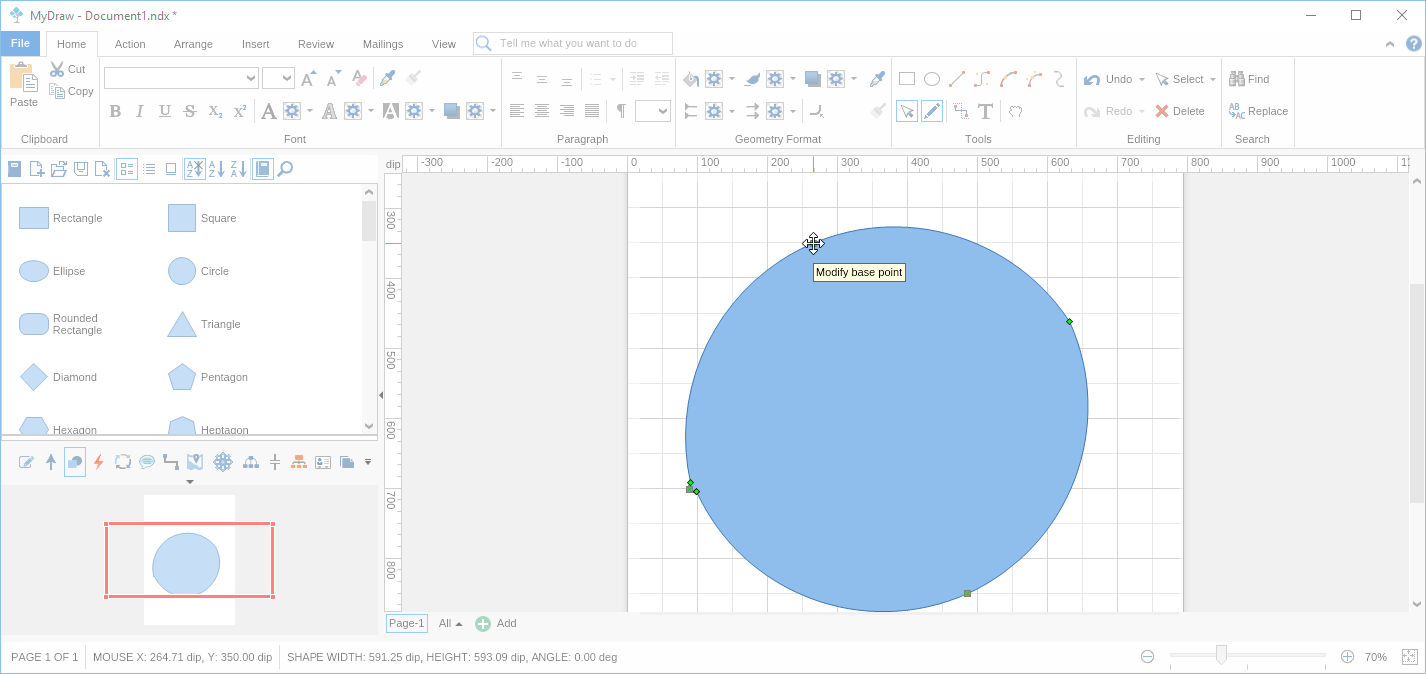
Task: Click the zoom in plus button
Action: click(x=1347, y=657)
